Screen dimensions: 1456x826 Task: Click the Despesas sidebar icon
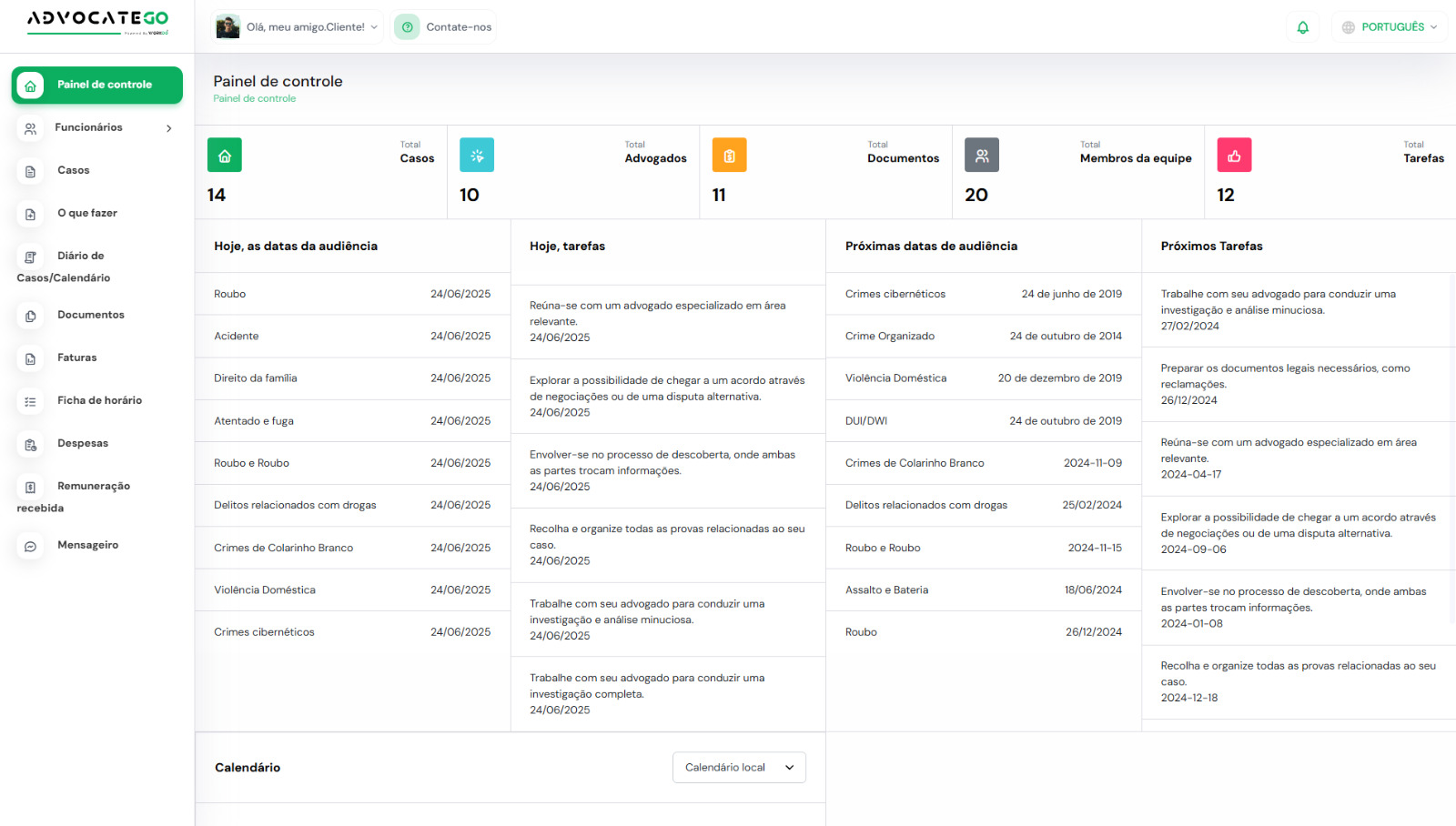tap(30, 444)
